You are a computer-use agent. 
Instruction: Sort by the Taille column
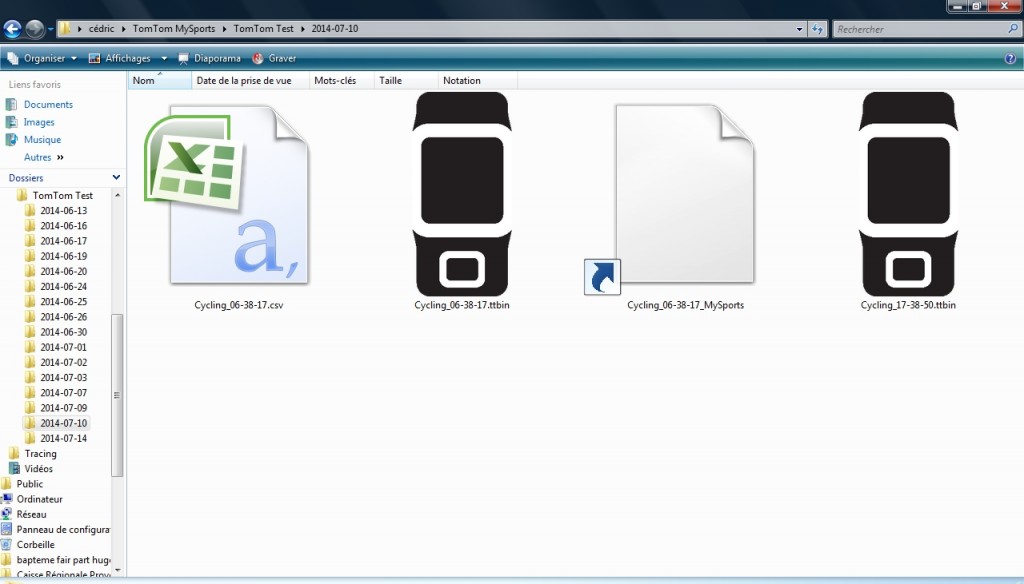click(406, 80)
